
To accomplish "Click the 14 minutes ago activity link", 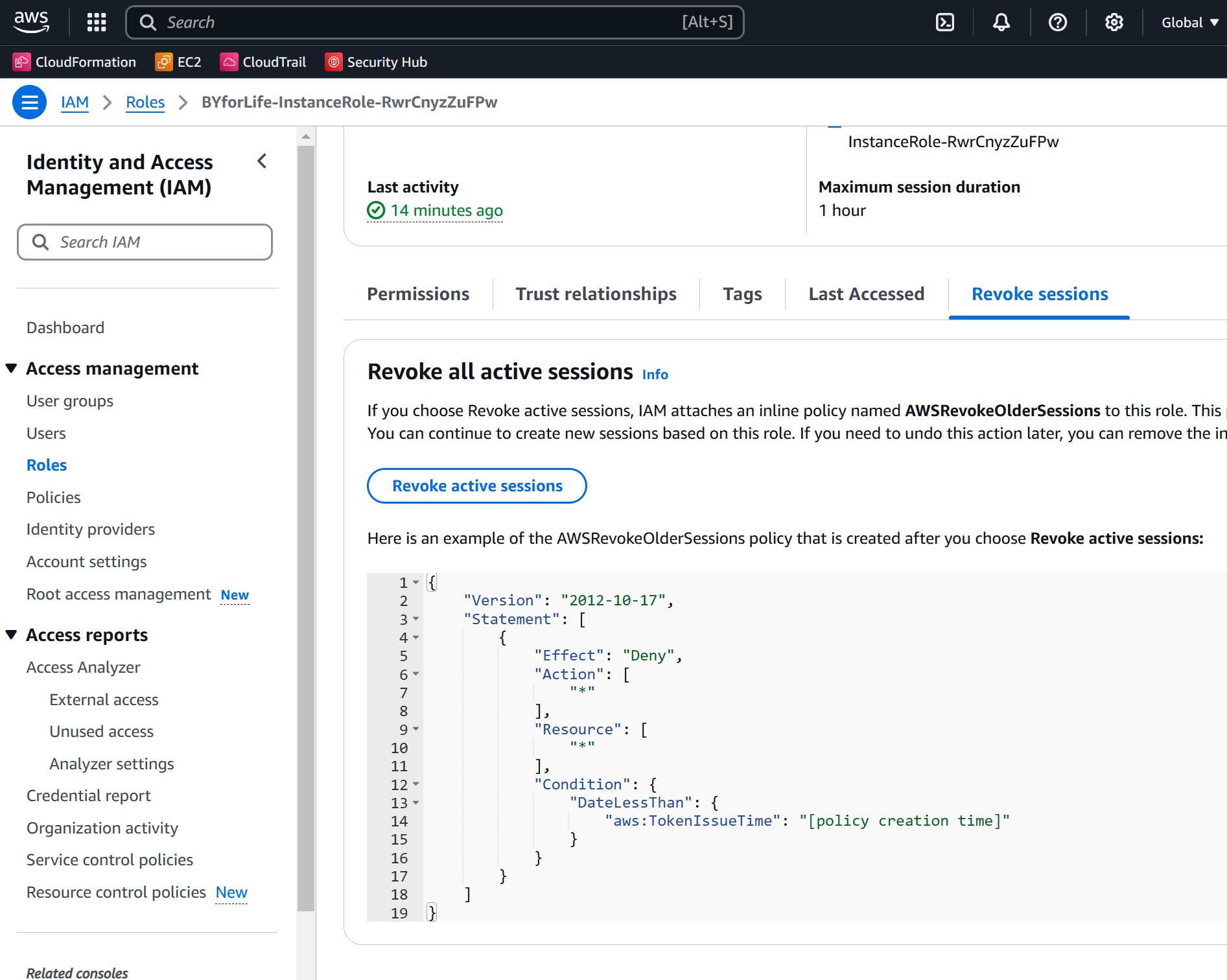I will pyautogui.click(x=447, y=211).
